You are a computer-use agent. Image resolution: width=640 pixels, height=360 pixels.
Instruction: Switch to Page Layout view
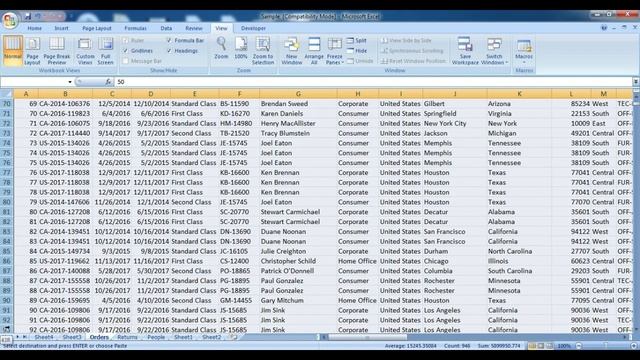click(32, 50)
